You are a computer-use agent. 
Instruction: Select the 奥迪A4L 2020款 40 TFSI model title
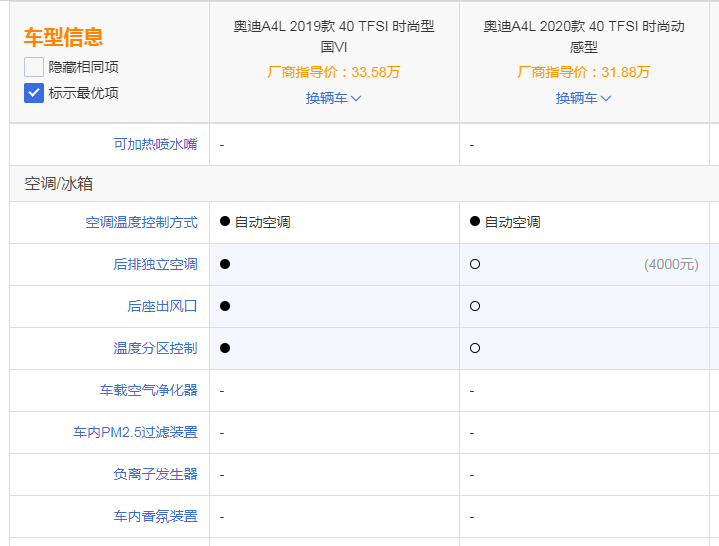584,36
